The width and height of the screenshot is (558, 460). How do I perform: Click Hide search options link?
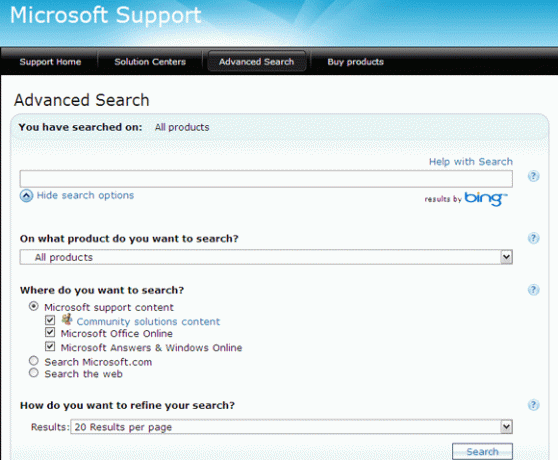tap(85, 195)
